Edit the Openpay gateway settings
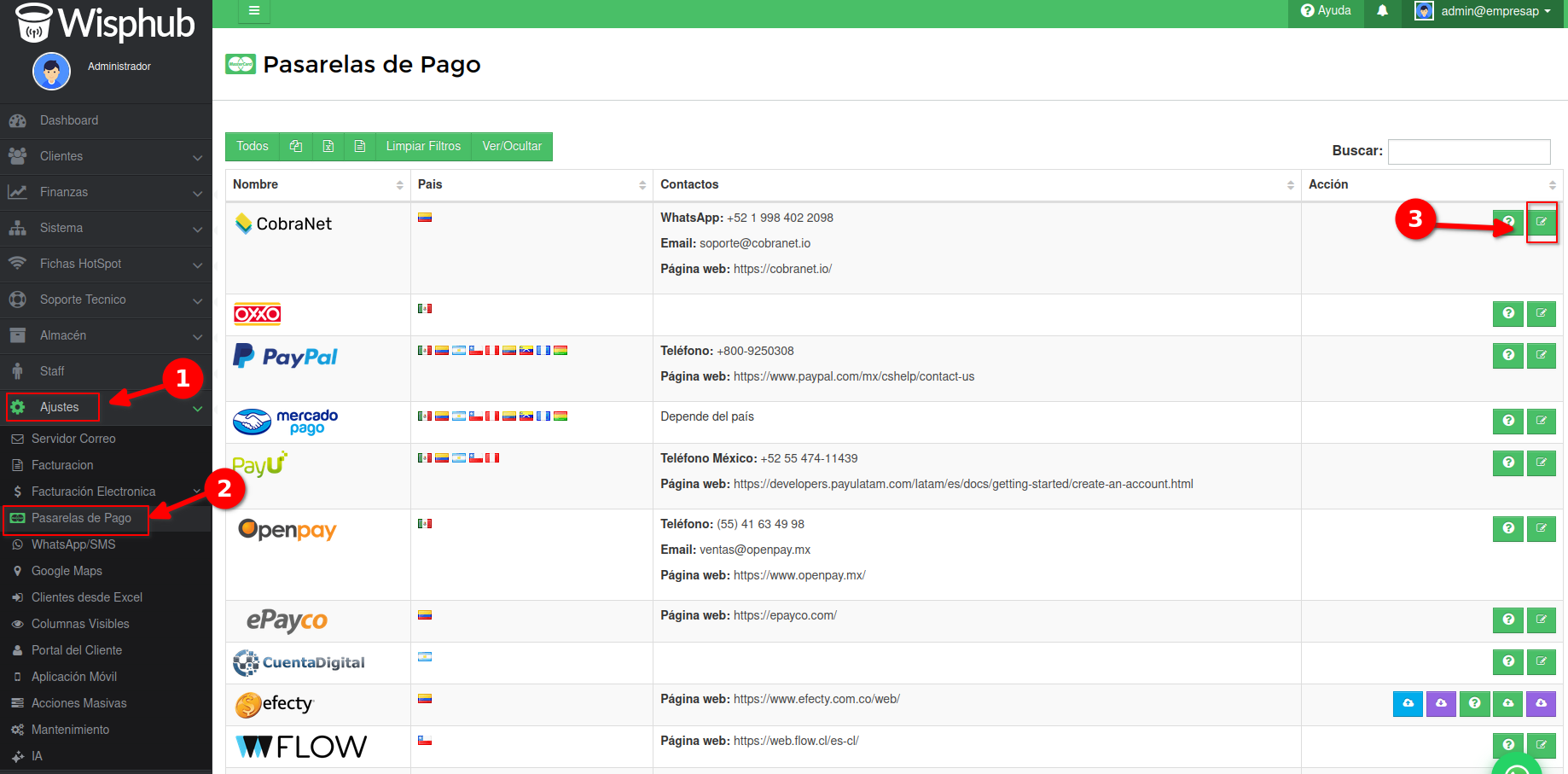The height and width of the screenshot is (774, 1568). click(x=1541, y=528)
